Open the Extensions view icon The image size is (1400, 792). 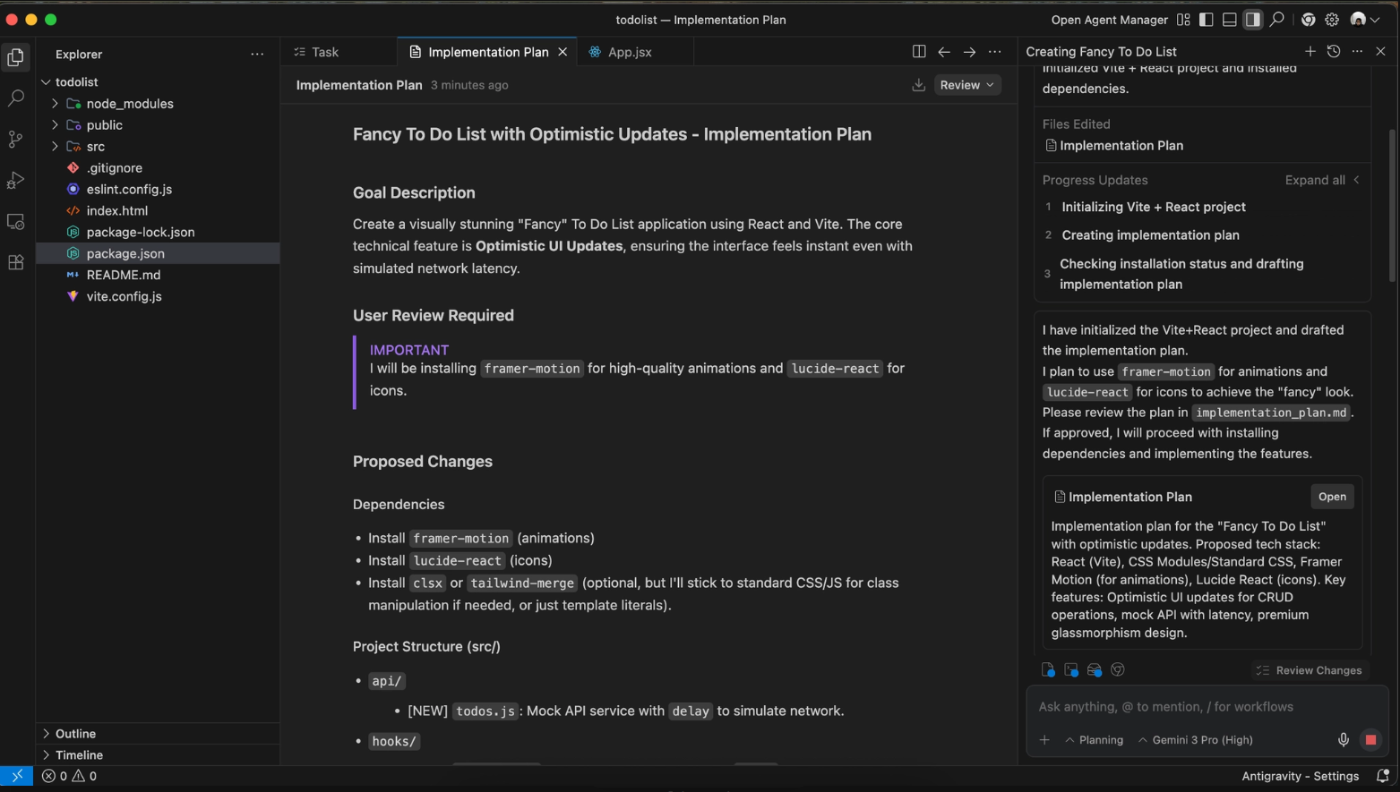point(16,262)
